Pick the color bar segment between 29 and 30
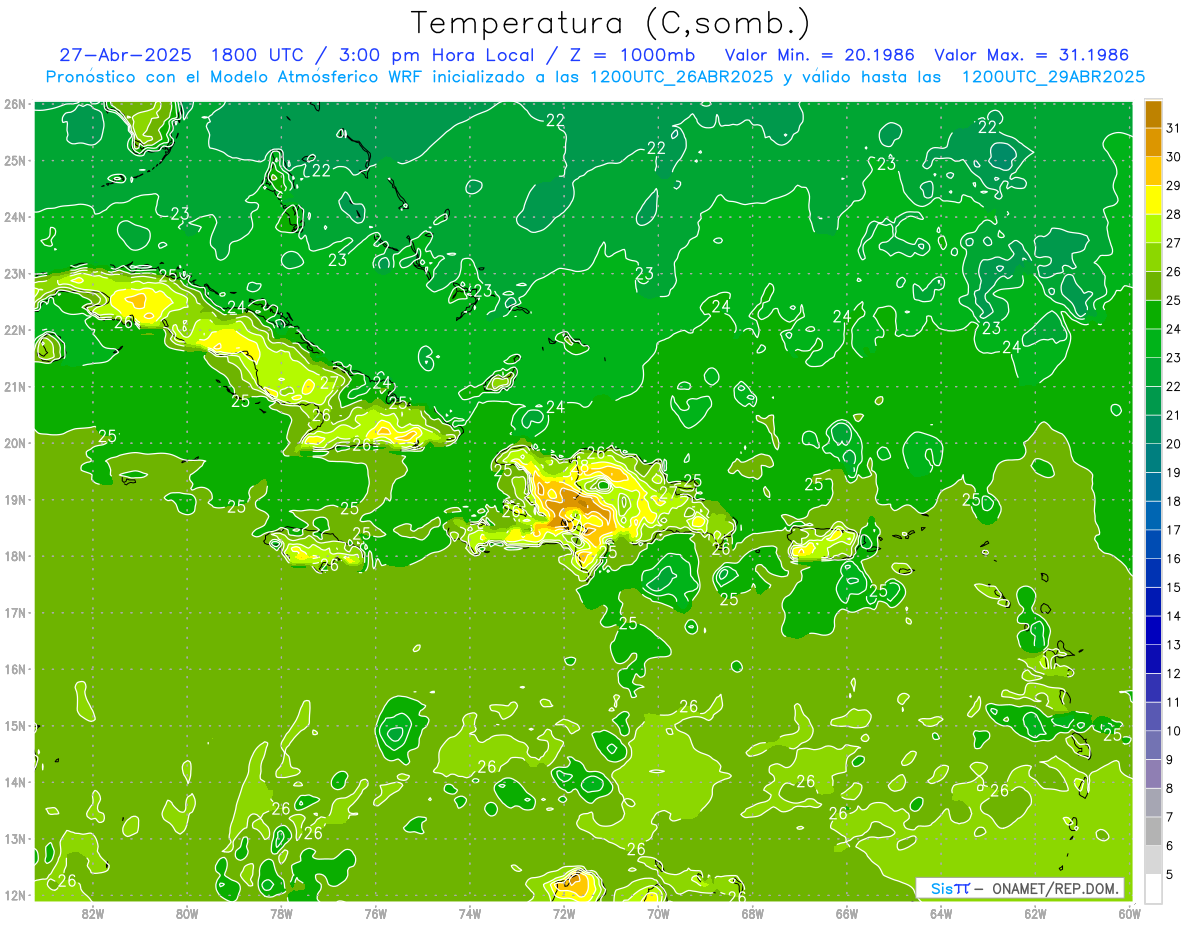This screenshot has height=927, width=1200. click(1153, 171)
